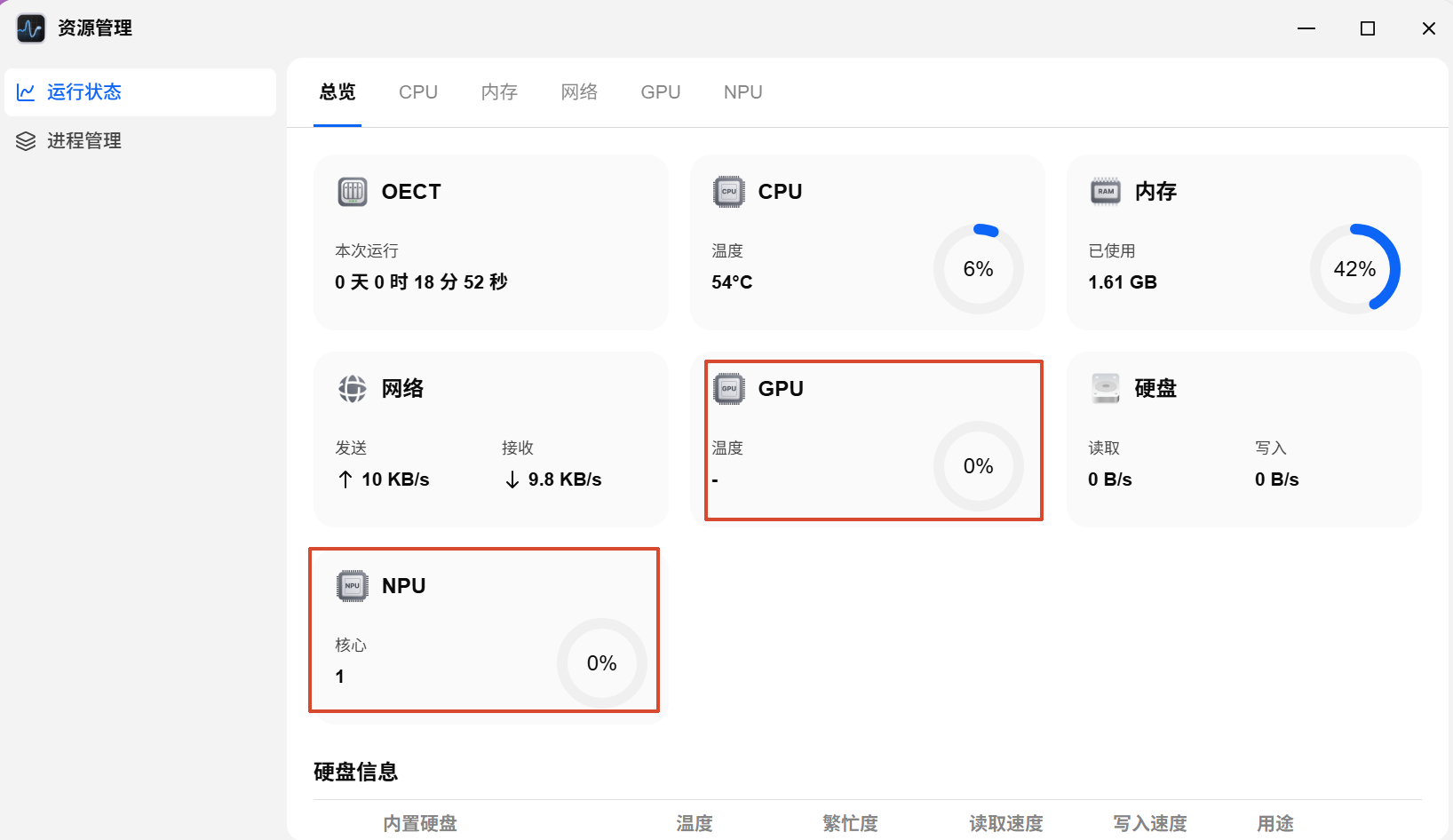This screenshot has width=1453, height=840.
Task: Click the 运行状态 chart icon in sidebar
Action: point(26,92)
